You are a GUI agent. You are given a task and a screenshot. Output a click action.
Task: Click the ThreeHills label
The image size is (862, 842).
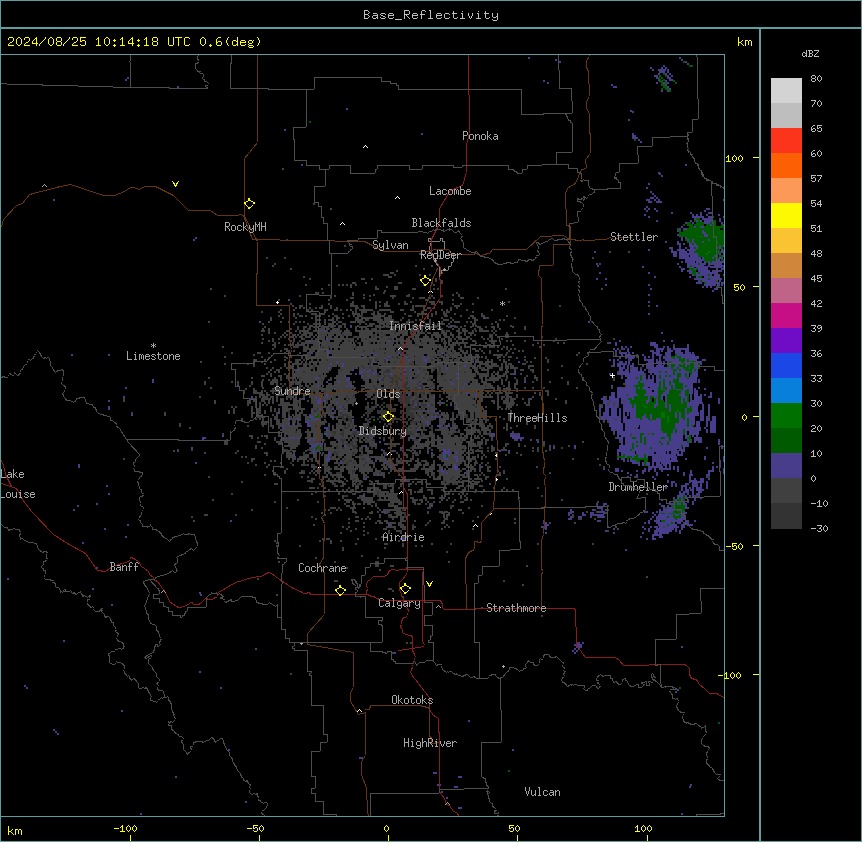tap(537, 418)
